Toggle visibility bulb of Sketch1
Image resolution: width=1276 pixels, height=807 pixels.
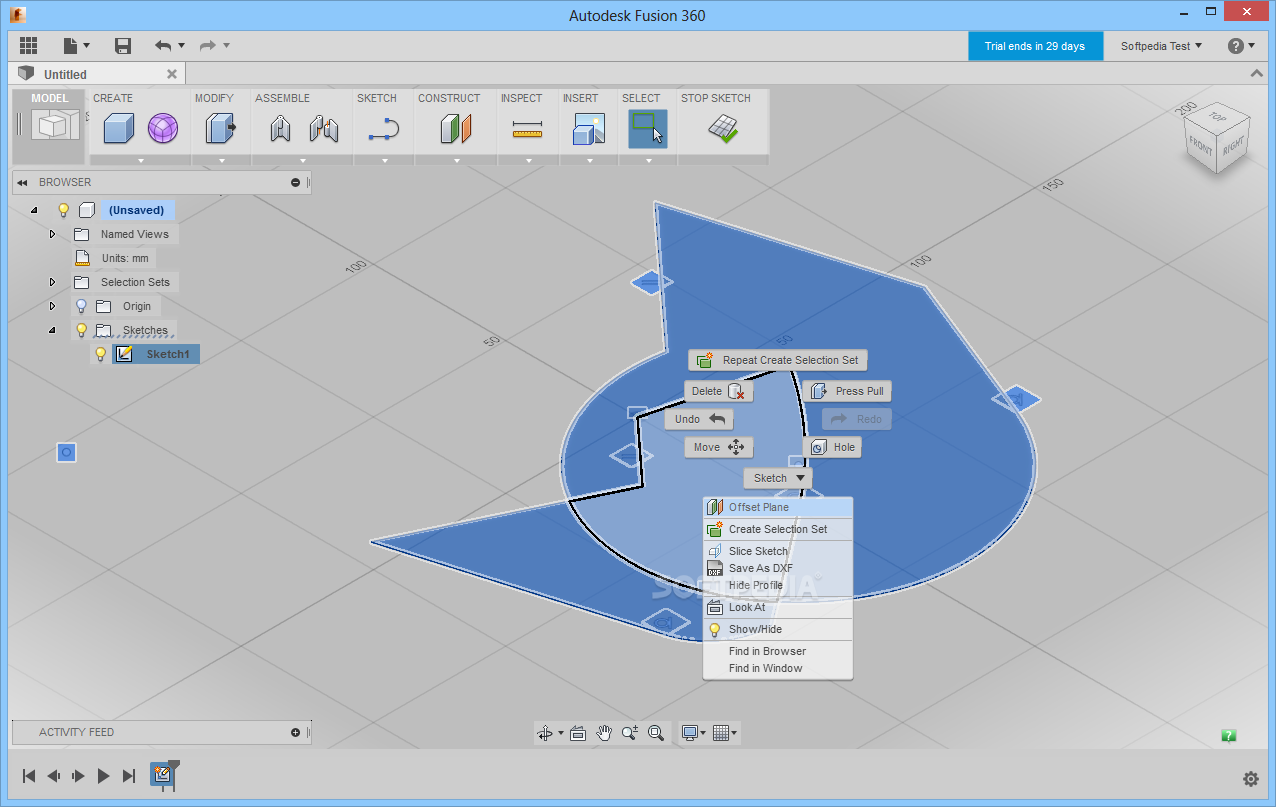pyautogui.click(x=100, y=354)
